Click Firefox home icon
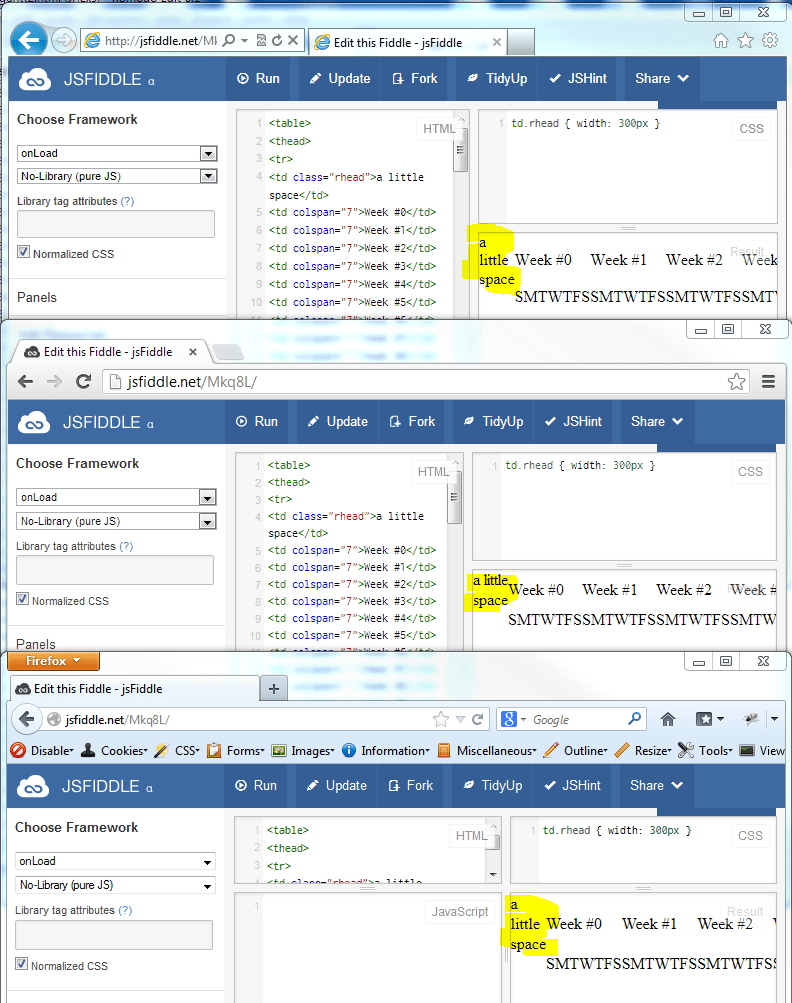This screenshot has width=792, height=1003. coord(668,720)
